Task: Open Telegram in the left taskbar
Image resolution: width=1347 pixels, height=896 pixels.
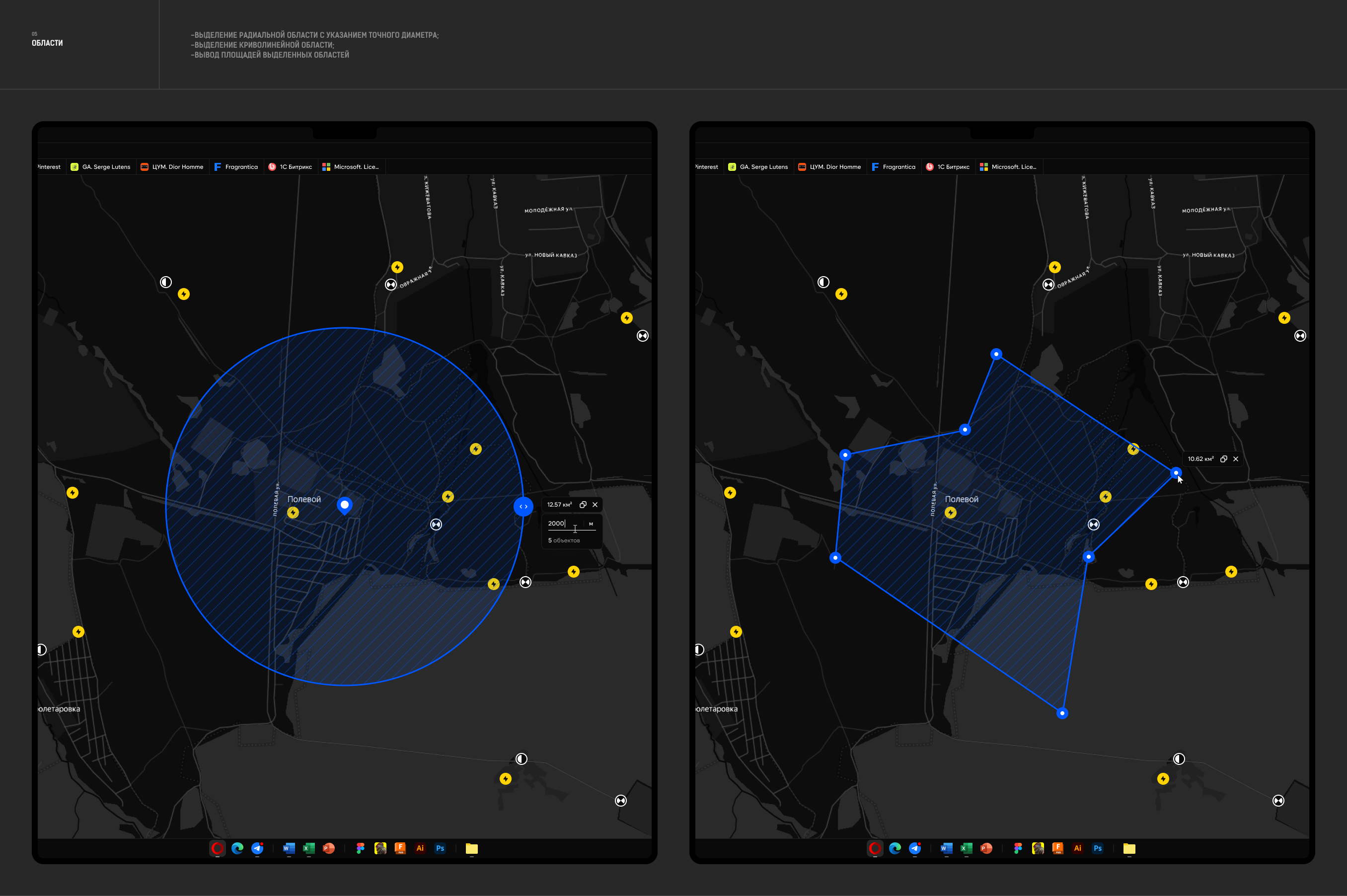Action: pos(258,848)
